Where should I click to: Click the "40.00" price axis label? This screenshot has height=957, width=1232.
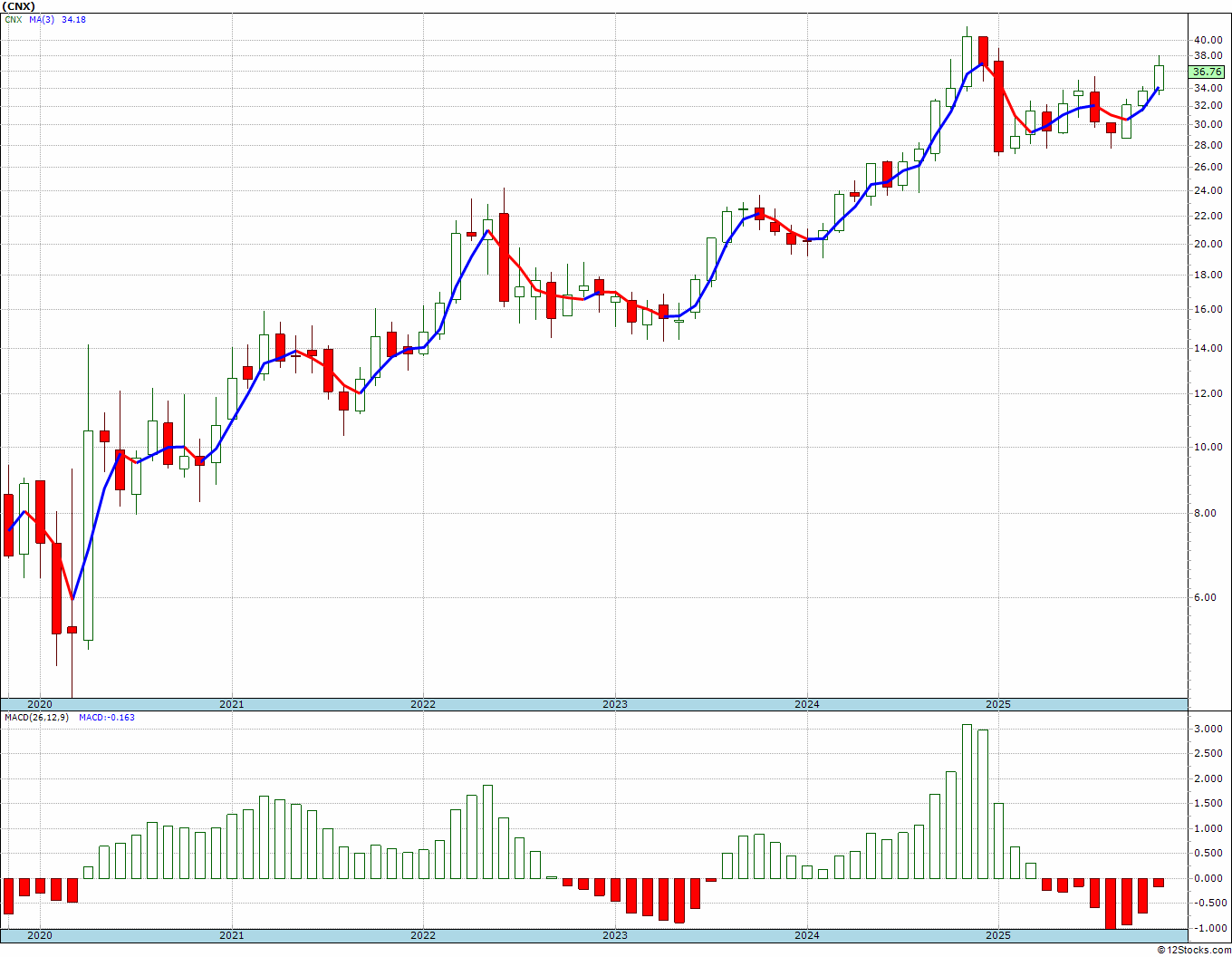[x=1208, y=40]
